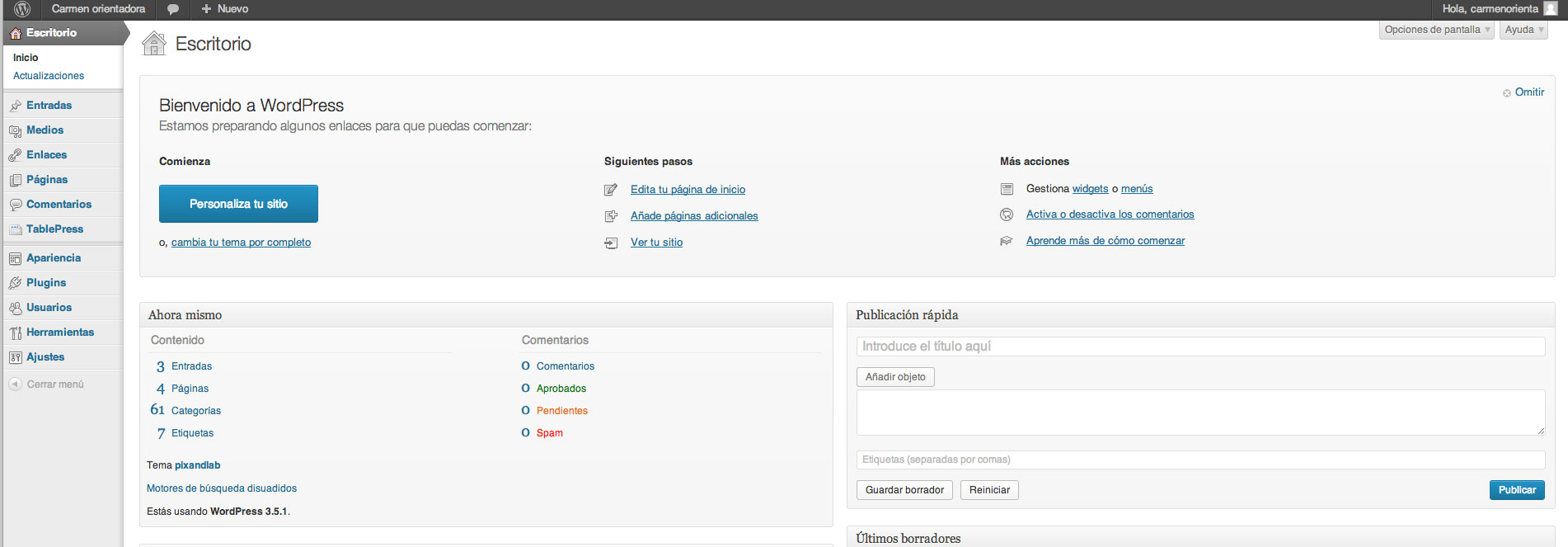1568x547 pixels.
Task: Select Inicio submenu item
Action: pyautogui.click(x=26, y=58)
